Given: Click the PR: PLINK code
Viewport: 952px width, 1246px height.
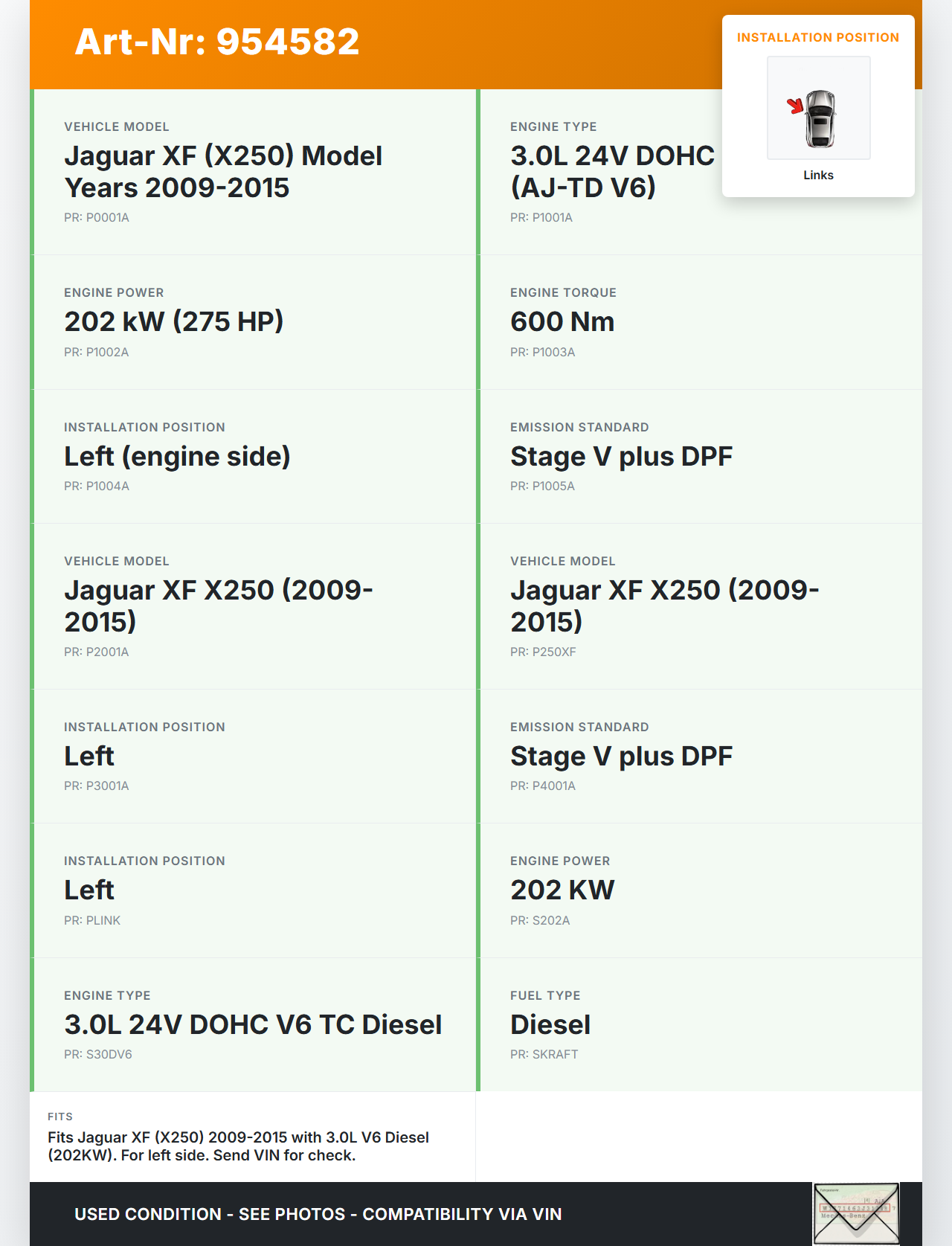Looking at the screenshot, I should 92,921.
